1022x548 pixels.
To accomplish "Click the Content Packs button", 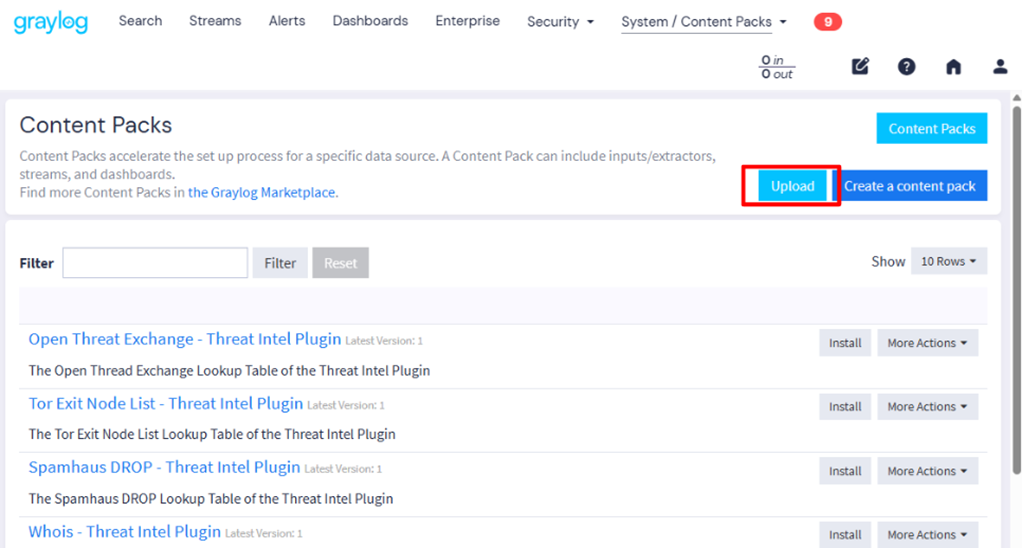I will [x=931, y=128].
